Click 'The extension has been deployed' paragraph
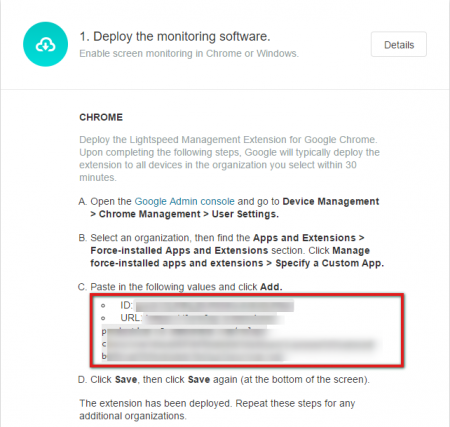The image size is (450, 427). pyautogui.click(x=217, y=410)
